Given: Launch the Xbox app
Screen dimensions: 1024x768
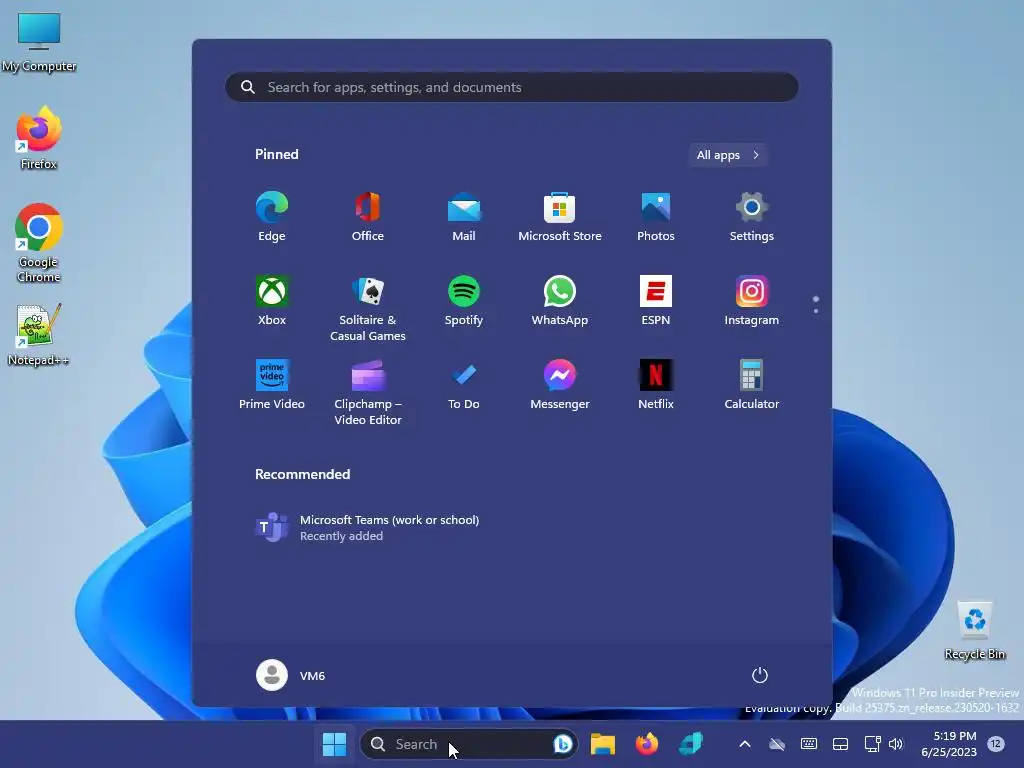Looking at the screenshot, I should click(272, 301).
